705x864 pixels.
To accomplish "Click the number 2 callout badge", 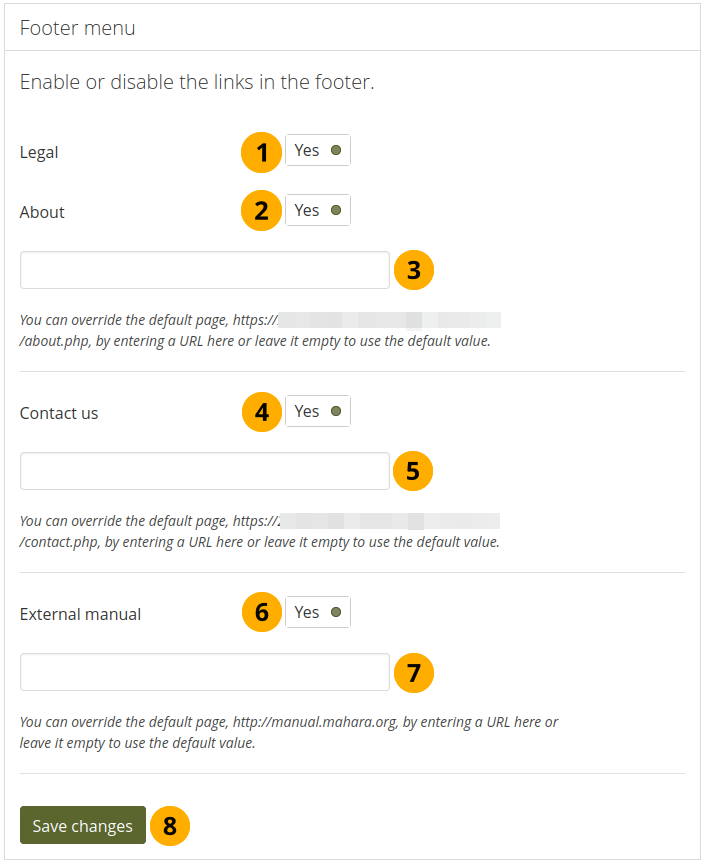I will (262, 212).
